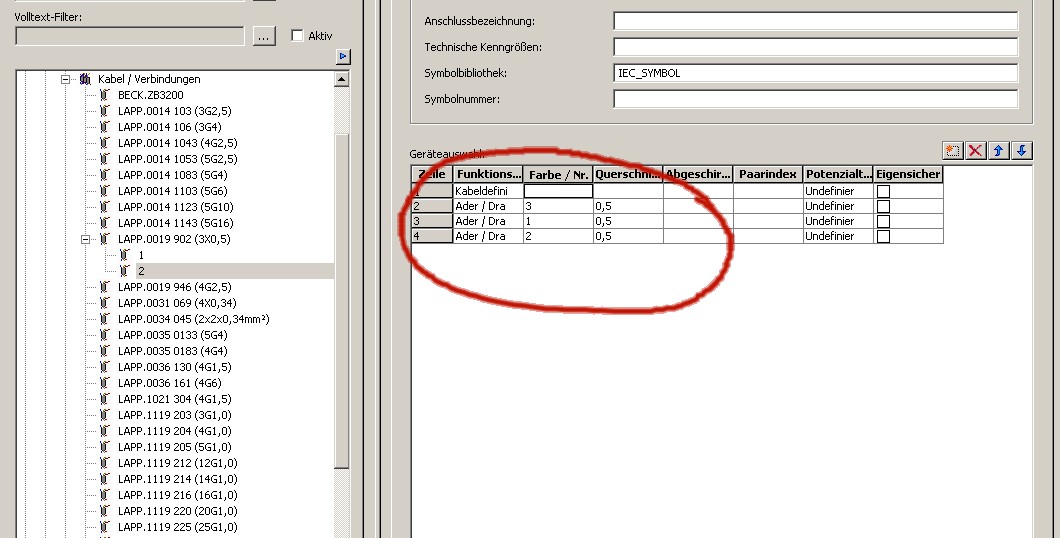Select LAPP.0014 1123 (5G10)
Image resolution: width=1060 pixels, height=538 pixels.
coord(176,207)
